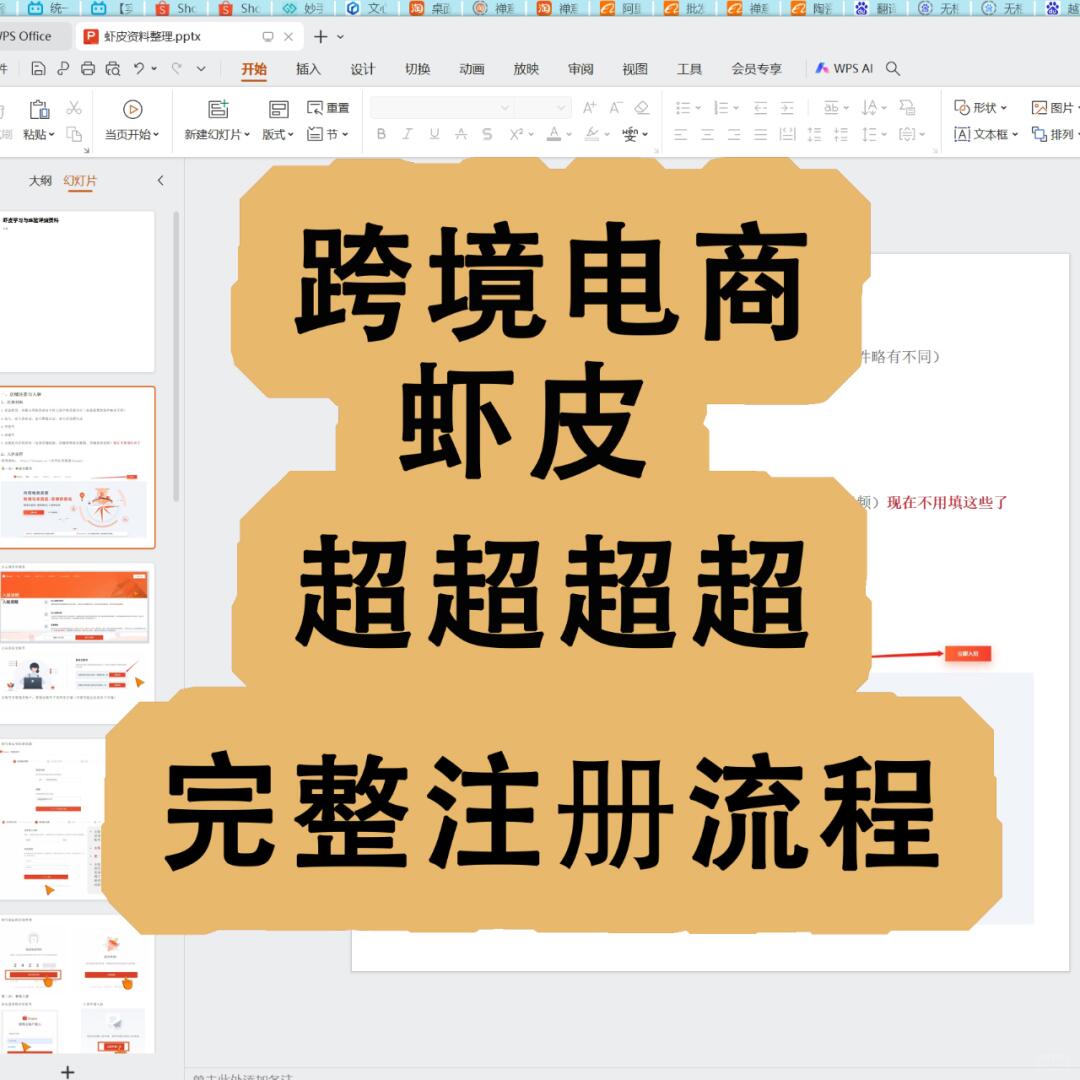Toggle underline formatting
1080x1080 pixels.
[x=434, y=134]
